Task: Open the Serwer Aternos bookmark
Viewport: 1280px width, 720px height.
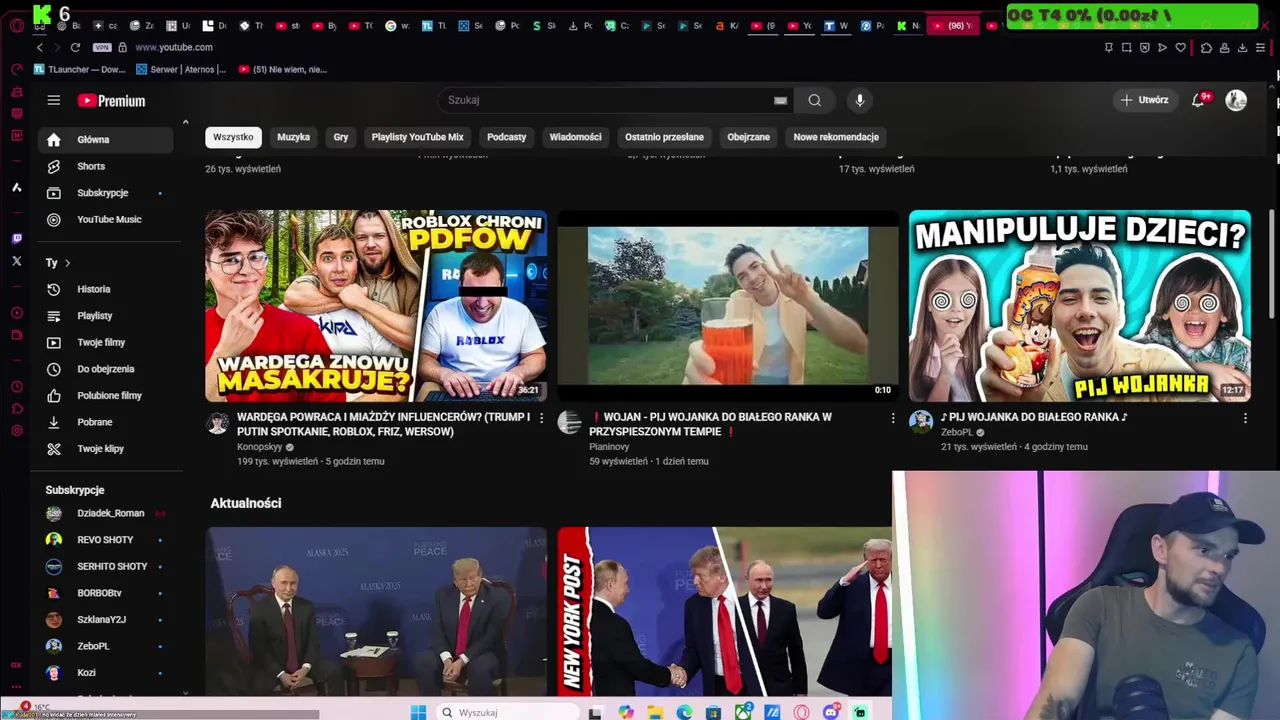Action: click(x=181, y=70)
